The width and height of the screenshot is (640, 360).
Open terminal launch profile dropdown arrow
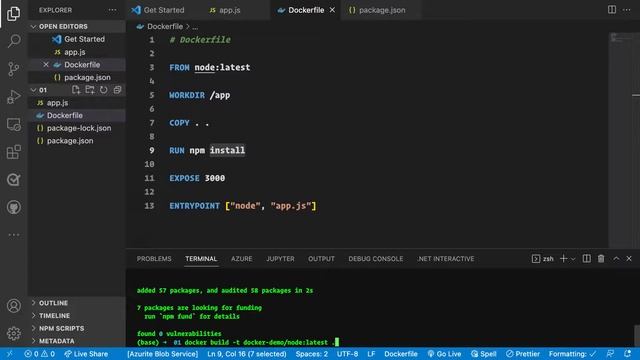573,259
